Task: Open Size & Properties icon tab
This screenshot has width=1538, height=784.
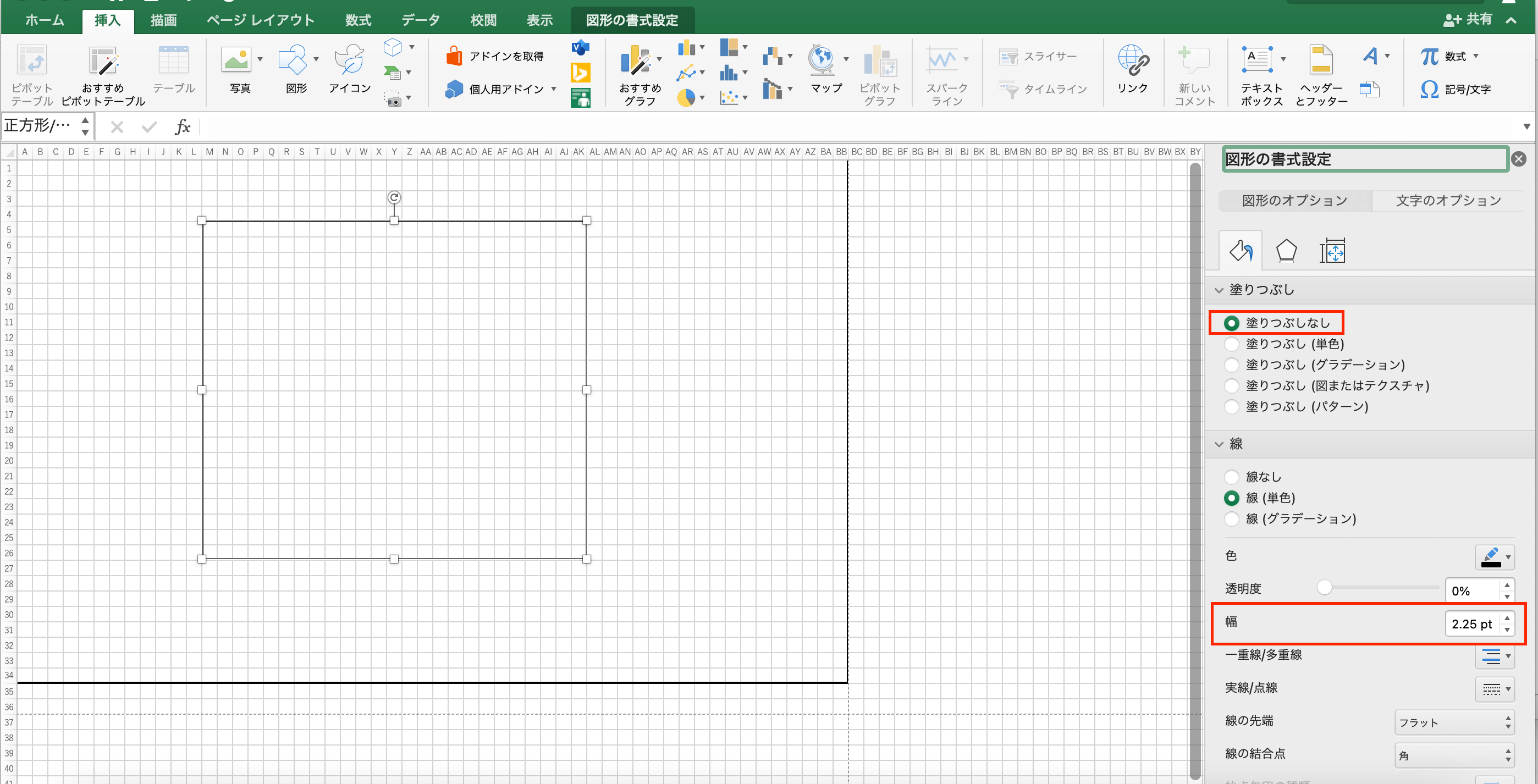Action: (1332, 251)
